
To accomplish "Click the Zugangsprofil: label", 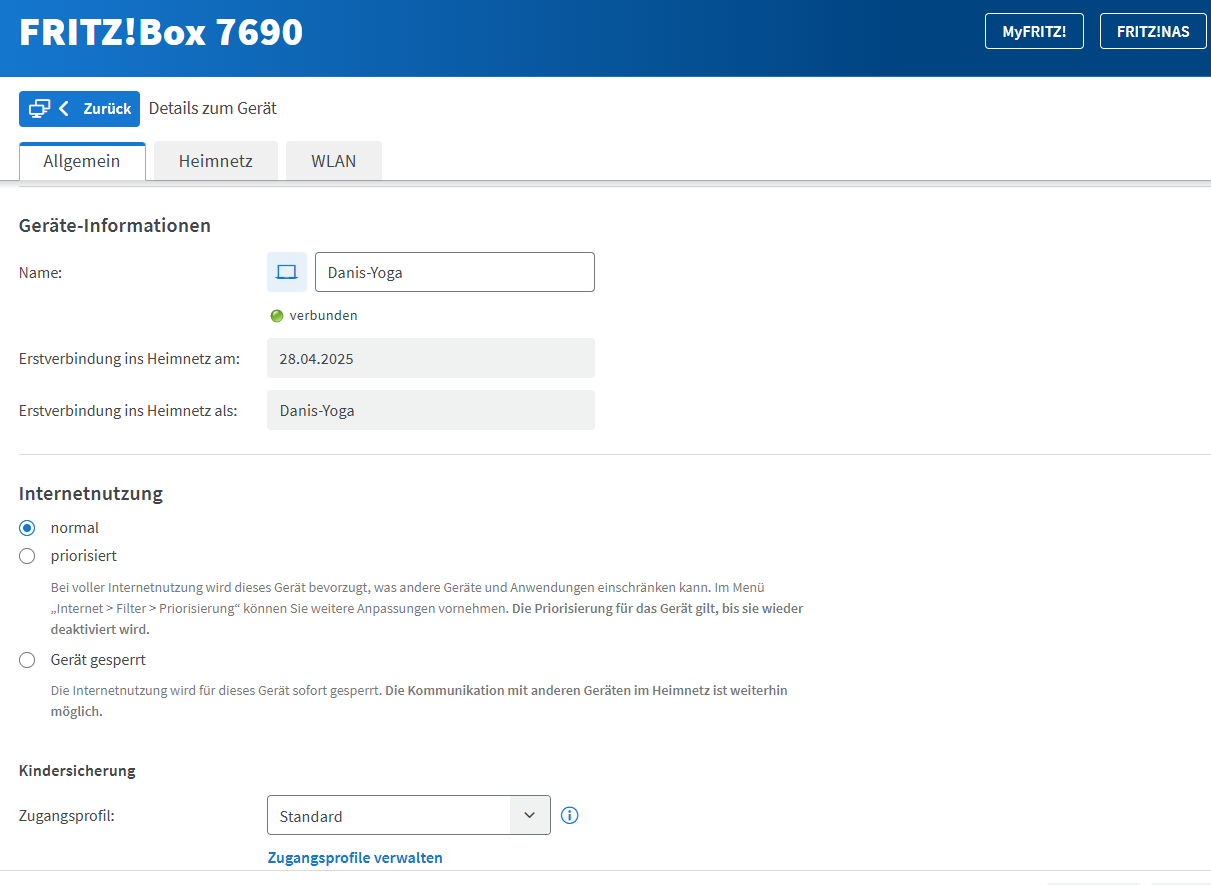I will pyautogui.click(x=67, y=816).
